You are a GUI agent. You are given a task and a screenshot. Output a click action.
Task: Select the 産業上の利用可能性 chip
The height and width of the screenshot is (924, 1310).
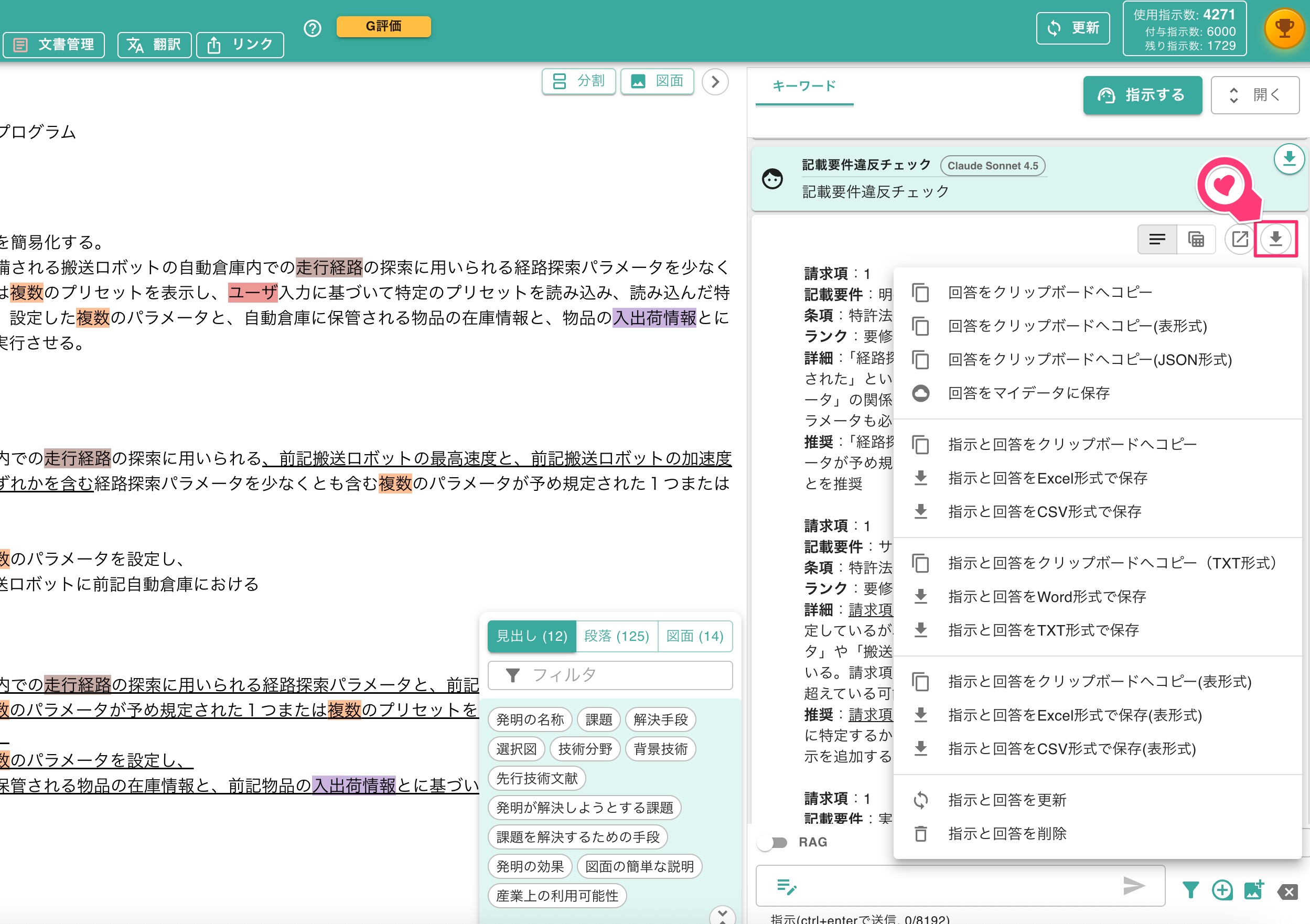pyautogui.click(x=557, y=896)
